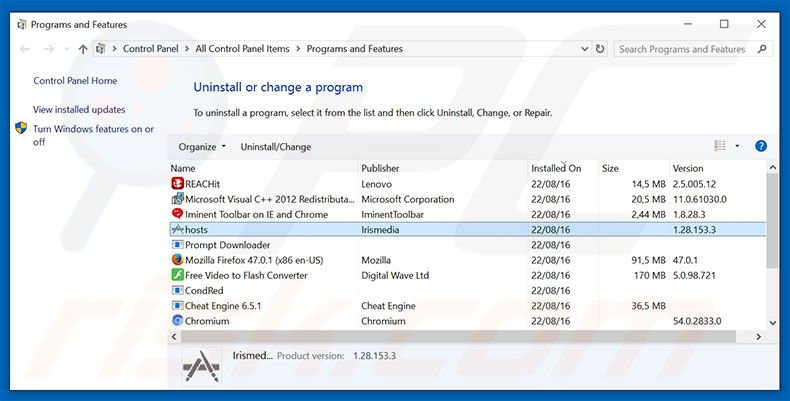This screenshot has height=401, width=790.
Task: Open the Organize dropdown menu
Action: pos(202,147)
